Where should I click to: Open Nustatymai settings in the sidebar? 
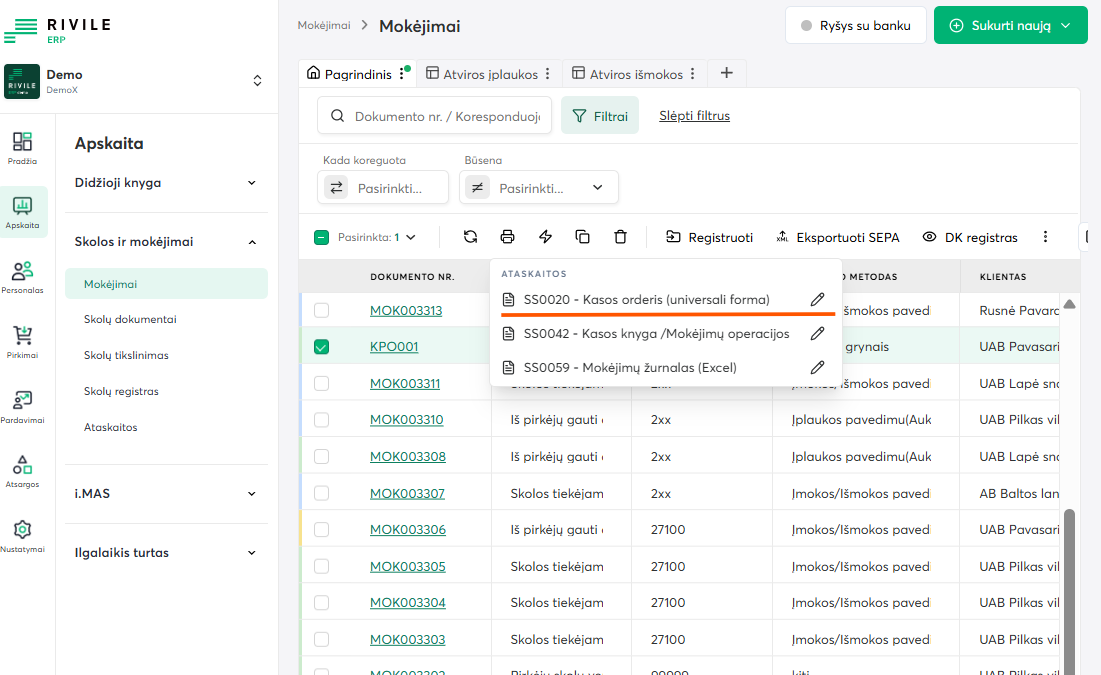click(x=23, y=535)
